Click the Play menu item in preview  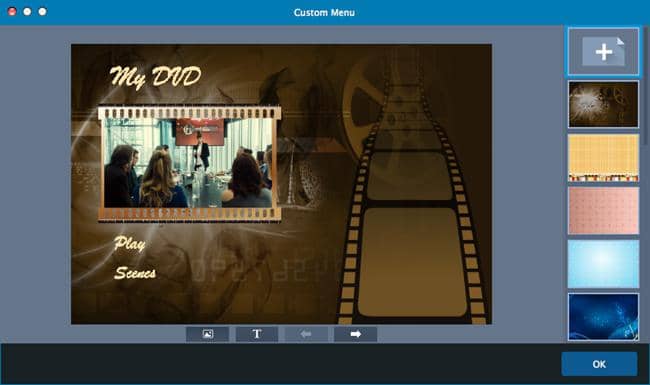pyautogui.click(x=130, y=244)
